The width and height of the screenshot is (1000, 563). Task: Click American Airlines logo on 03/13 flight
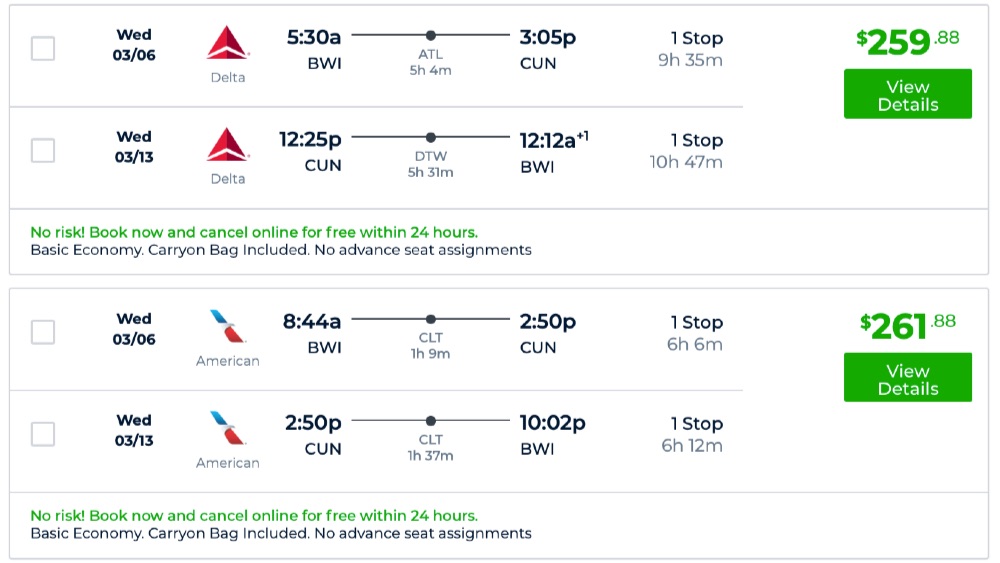click(227, 428)
